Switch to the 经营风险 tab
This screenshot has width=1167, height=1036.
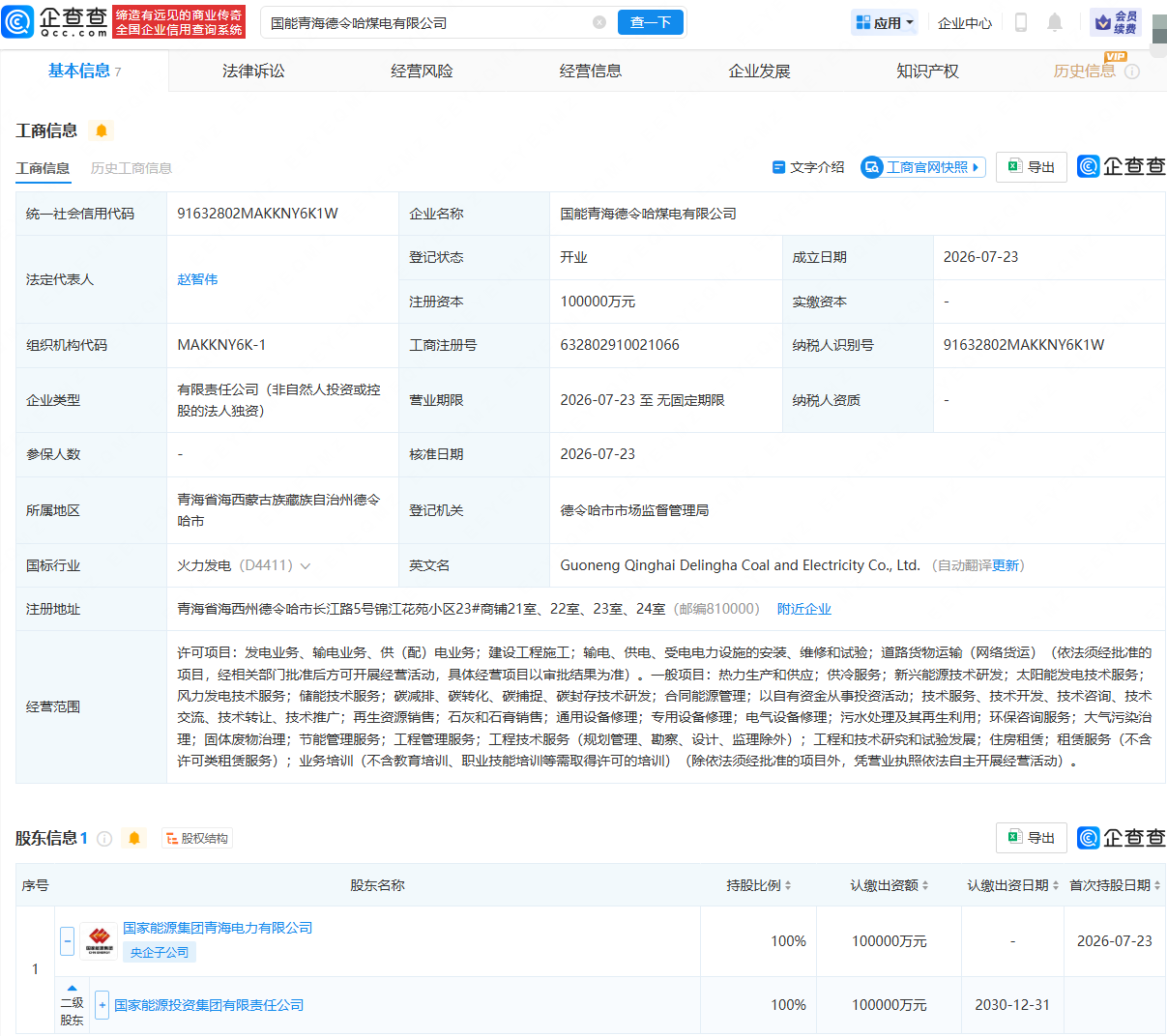pos(422,72)
